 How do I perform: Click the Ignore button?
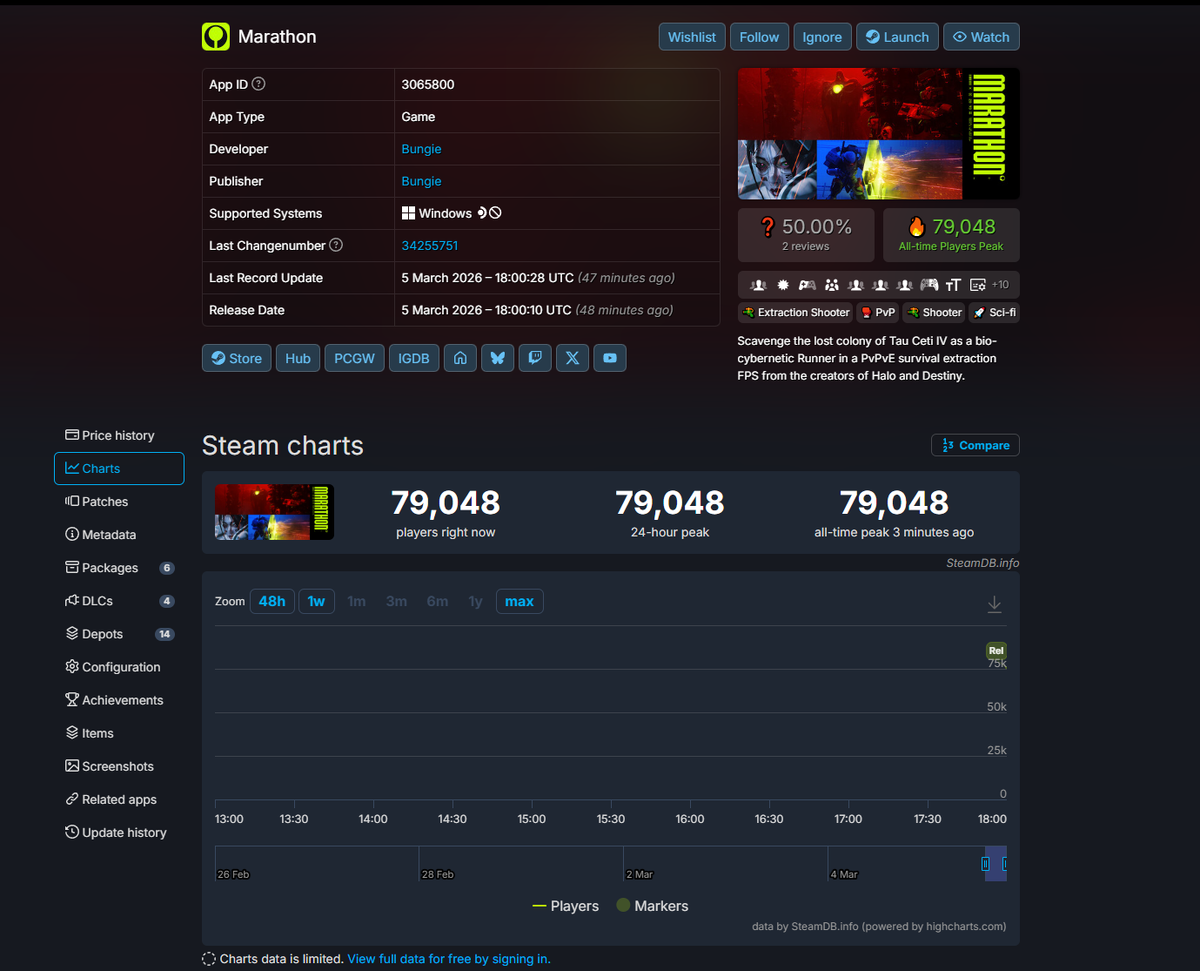coord(822,37)
